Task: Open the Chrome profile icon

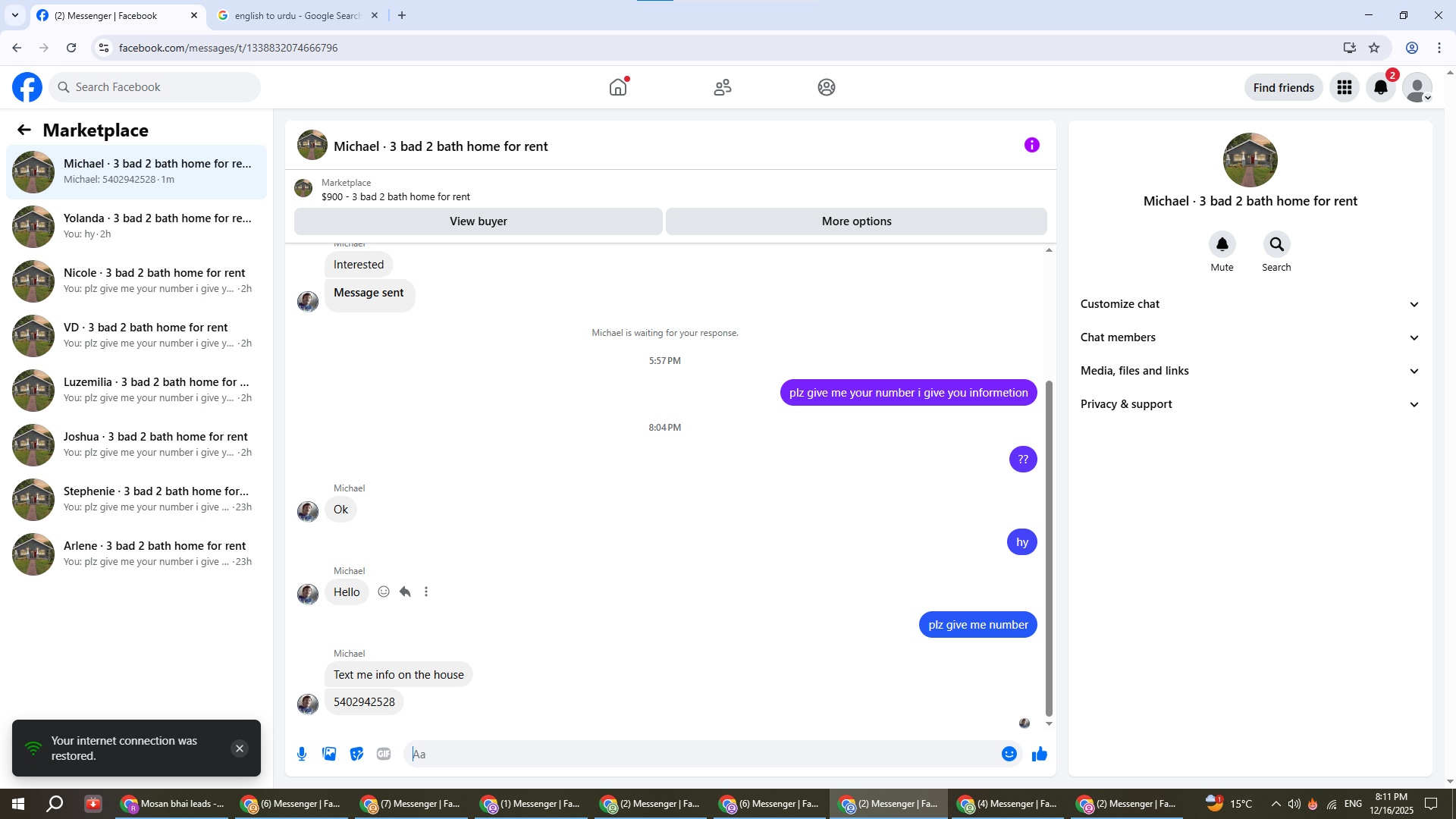Action: pos(1412,48)
